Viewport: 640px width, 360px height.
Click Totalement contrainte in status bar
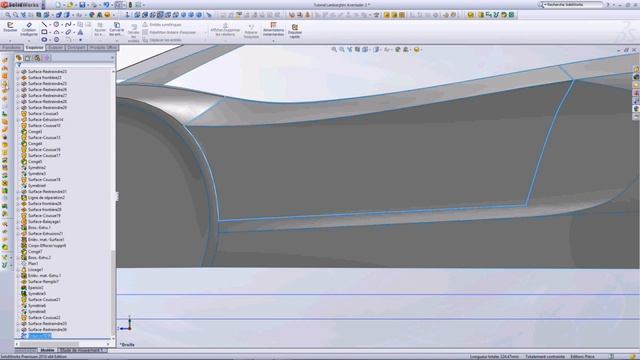(545, 356)
